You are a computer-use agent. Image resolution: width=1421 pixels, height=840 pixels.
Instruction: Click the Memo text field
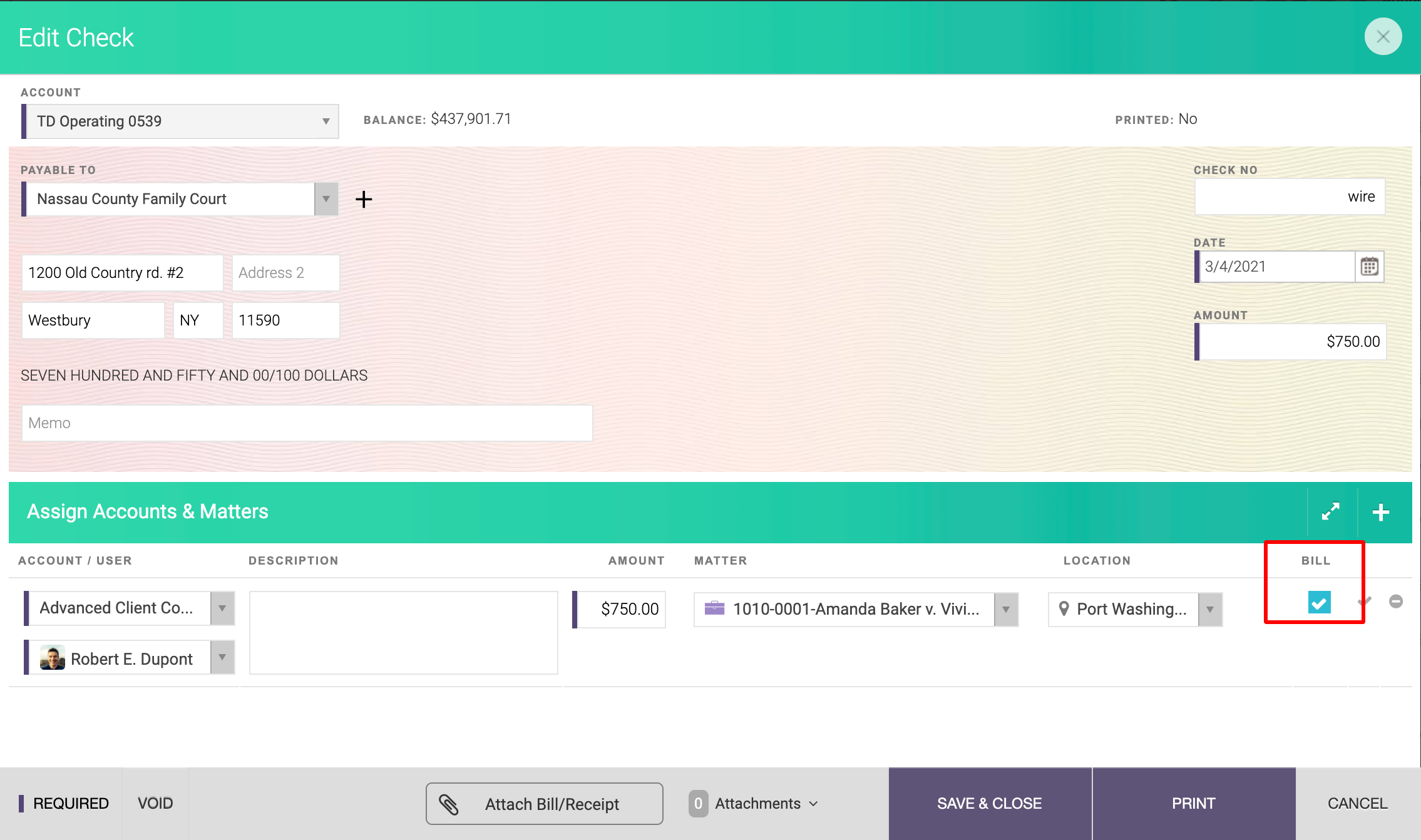point(306,422)
